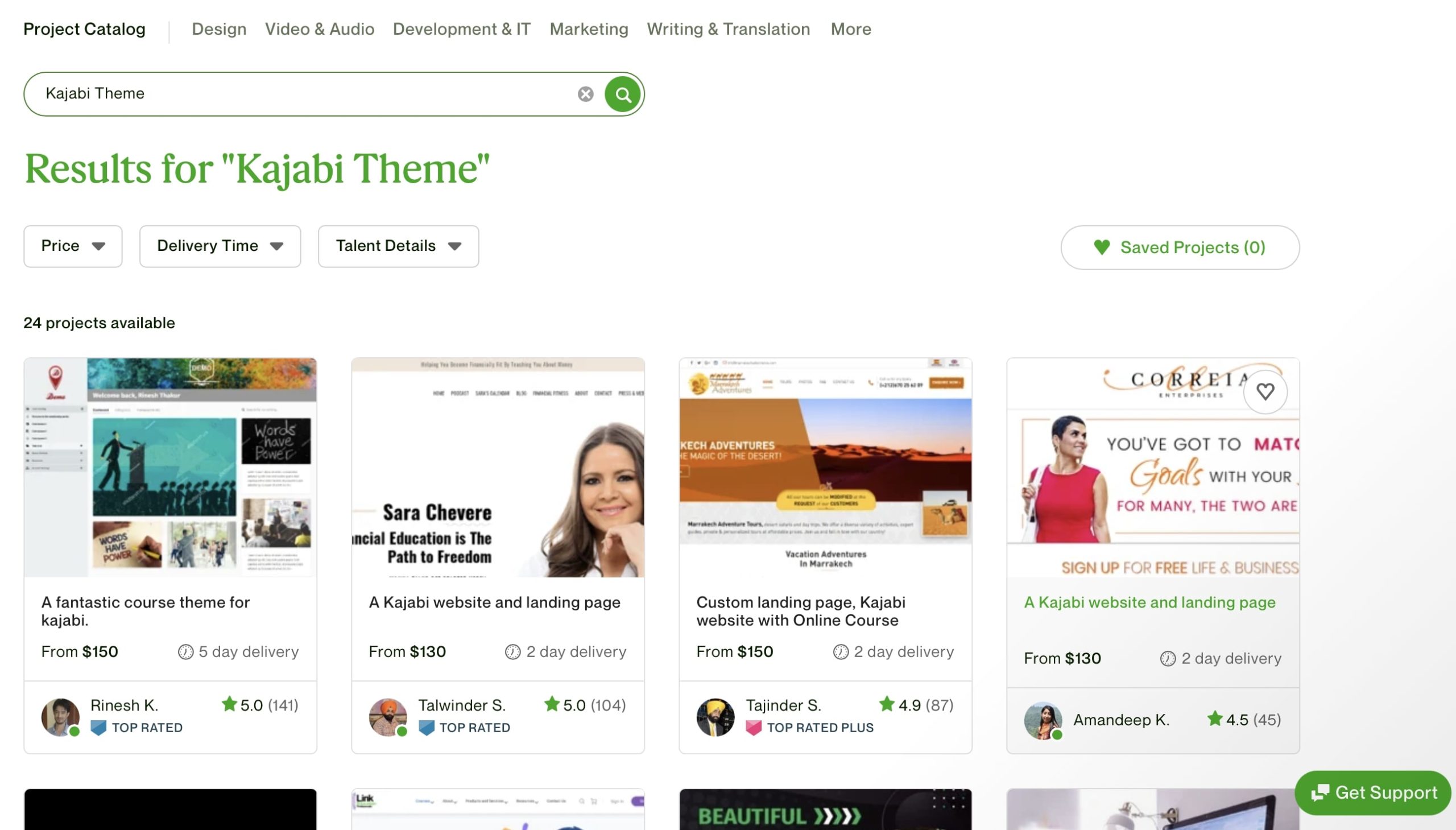Image resolution: width=1456 pixels, height=830 pixels.
Task: Open the Price filter dropdown
Action: 73,246
